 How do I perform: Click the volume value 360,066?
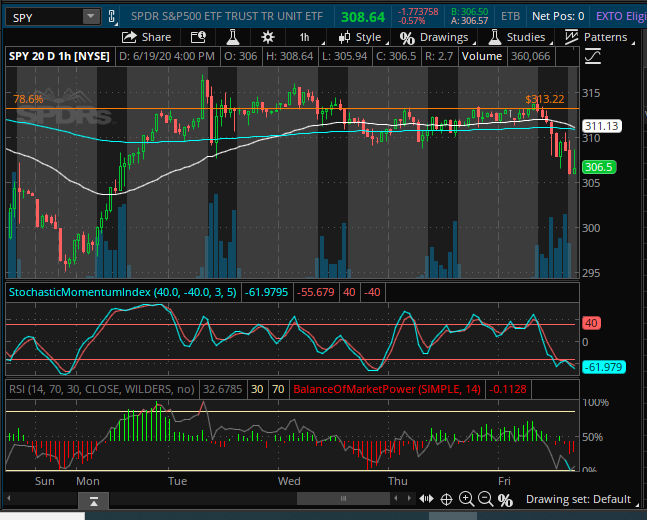(530, 56)
